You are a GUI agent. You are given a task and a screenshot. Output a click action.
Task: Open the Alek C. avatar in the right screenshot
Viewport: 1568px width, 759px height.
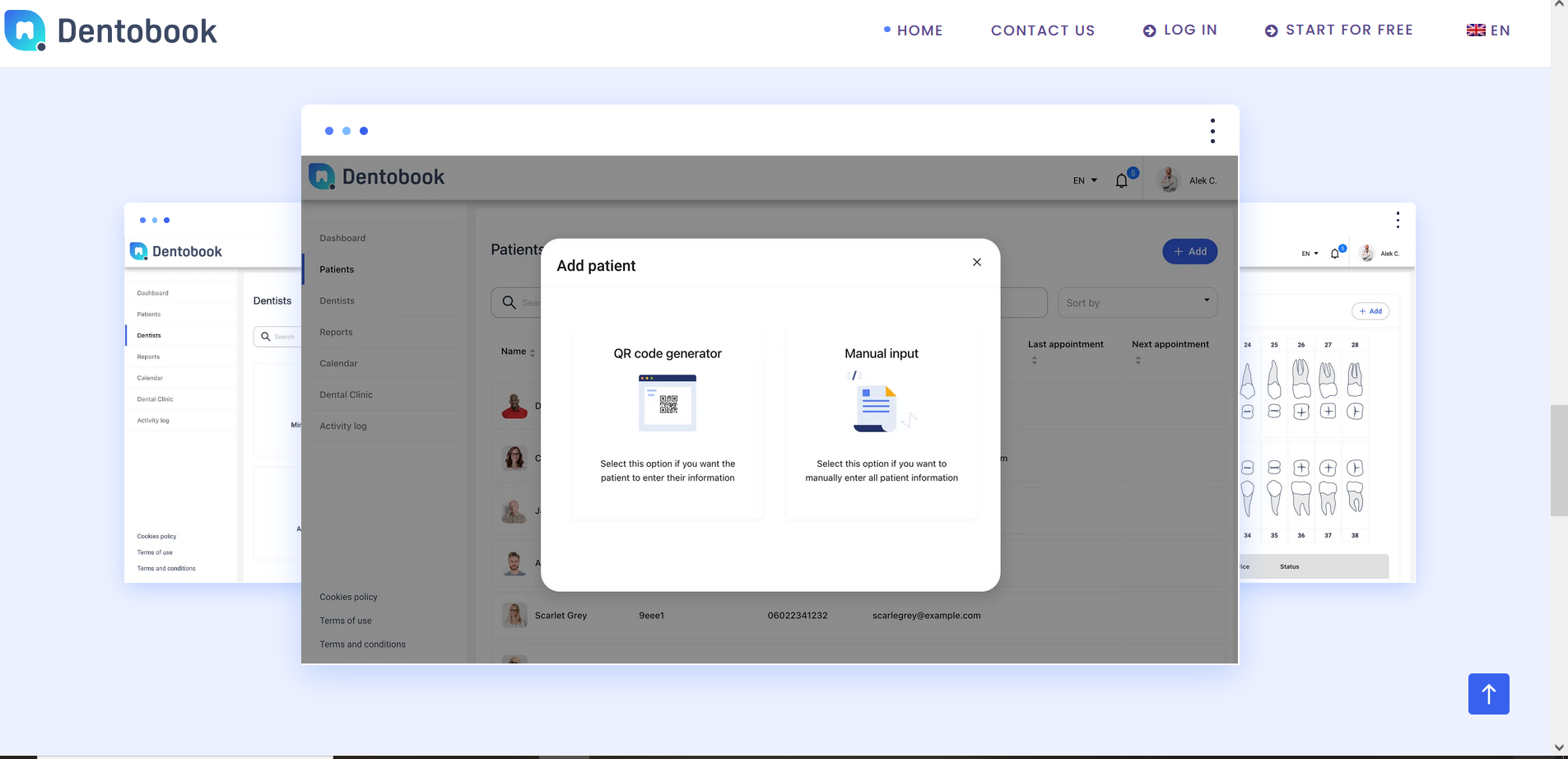tap(1366, 254)
